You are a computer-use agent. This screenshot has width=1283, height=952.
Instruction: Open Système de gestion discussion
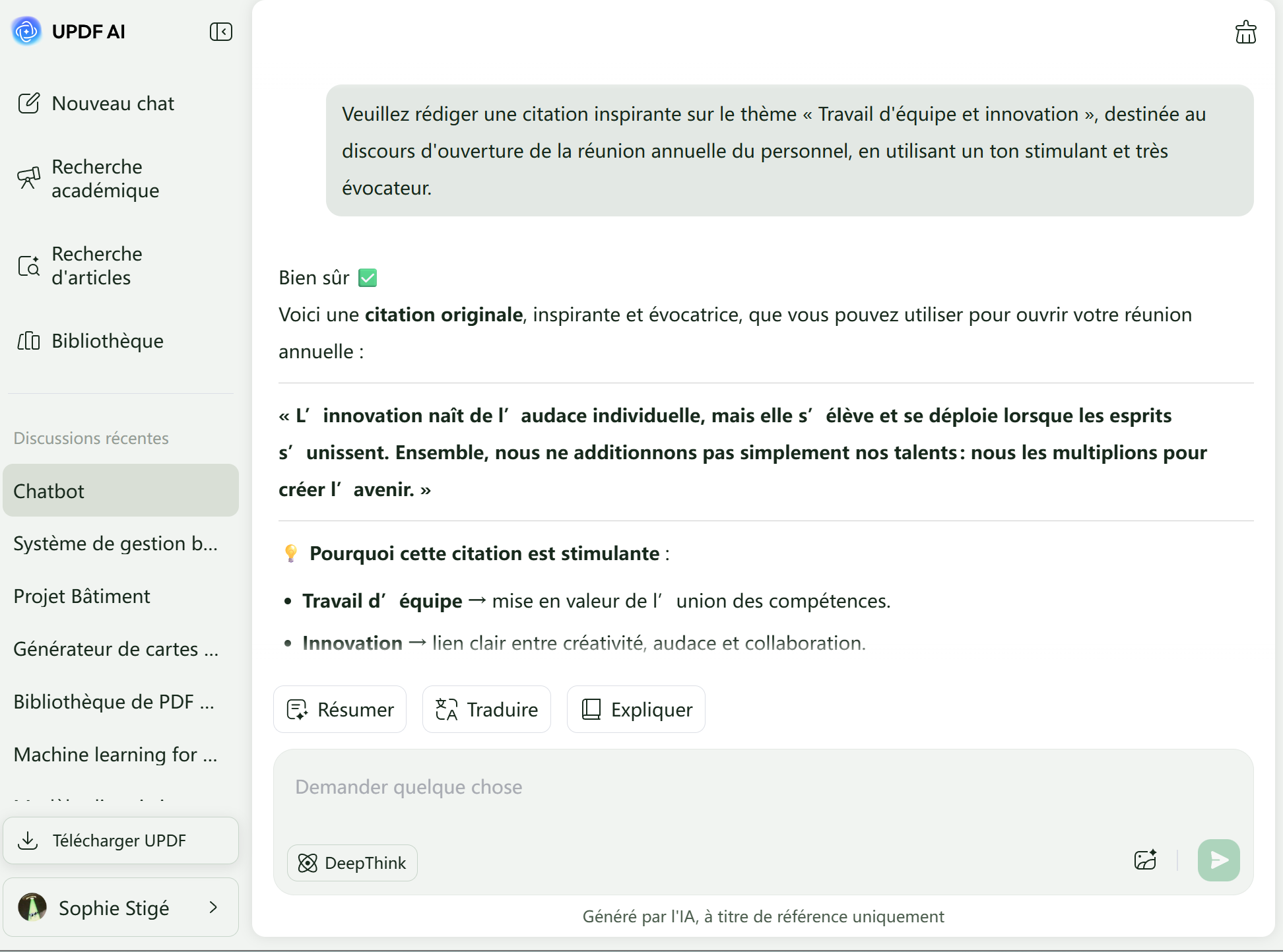tap(115, 544)
